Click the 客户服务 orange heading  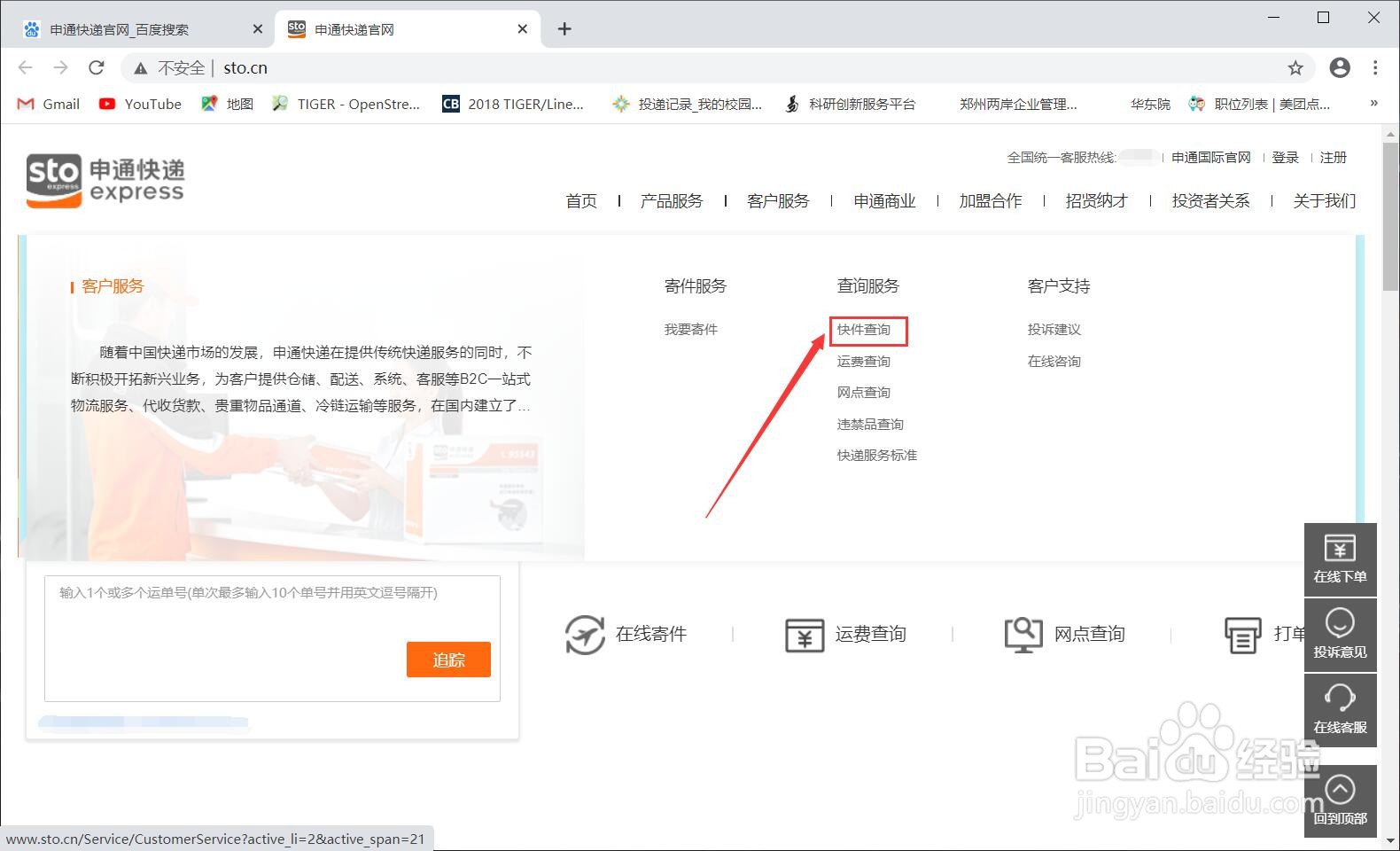(x=113, y=286)
